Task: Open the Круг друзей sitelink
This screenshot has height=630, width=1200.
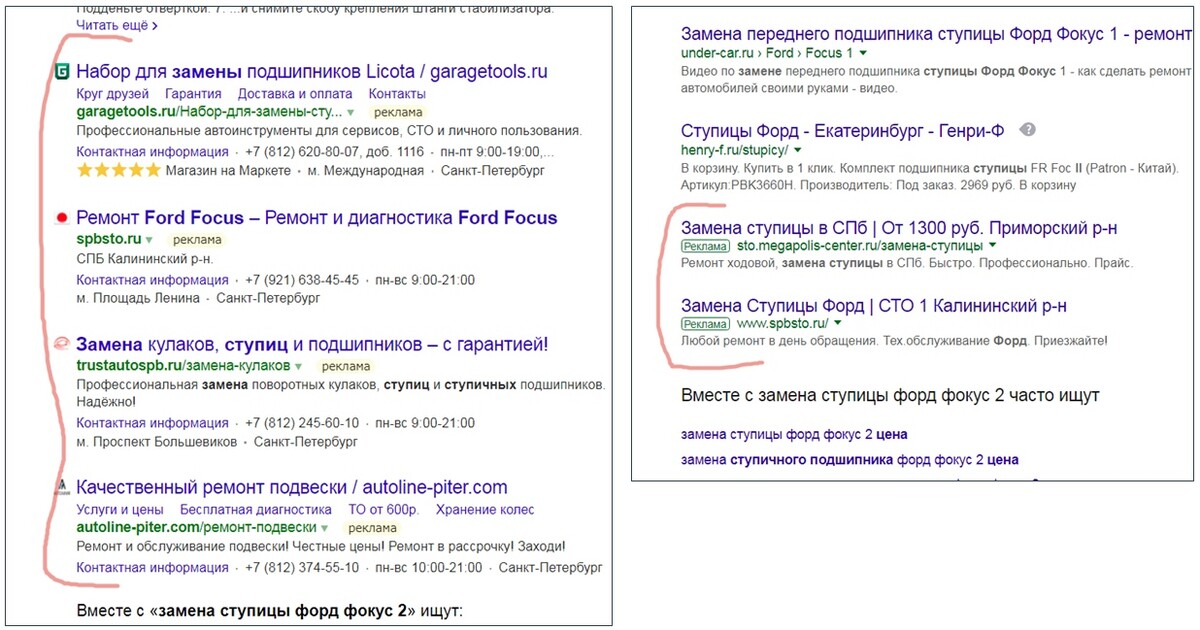Action: pyautogui.click(x=114, y=94)
